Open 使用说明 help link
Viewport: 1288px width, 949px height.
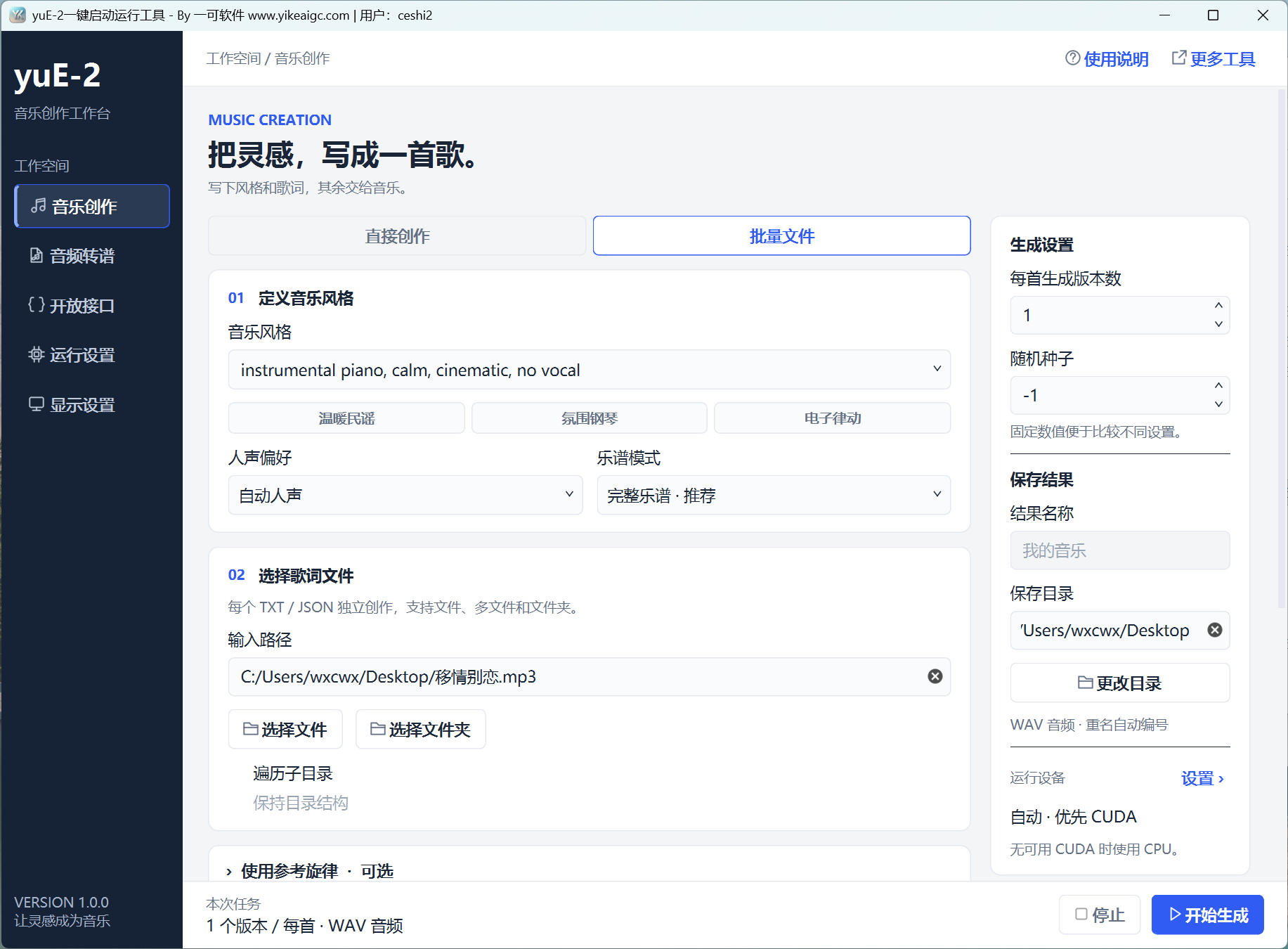(x=1107, y=59)
